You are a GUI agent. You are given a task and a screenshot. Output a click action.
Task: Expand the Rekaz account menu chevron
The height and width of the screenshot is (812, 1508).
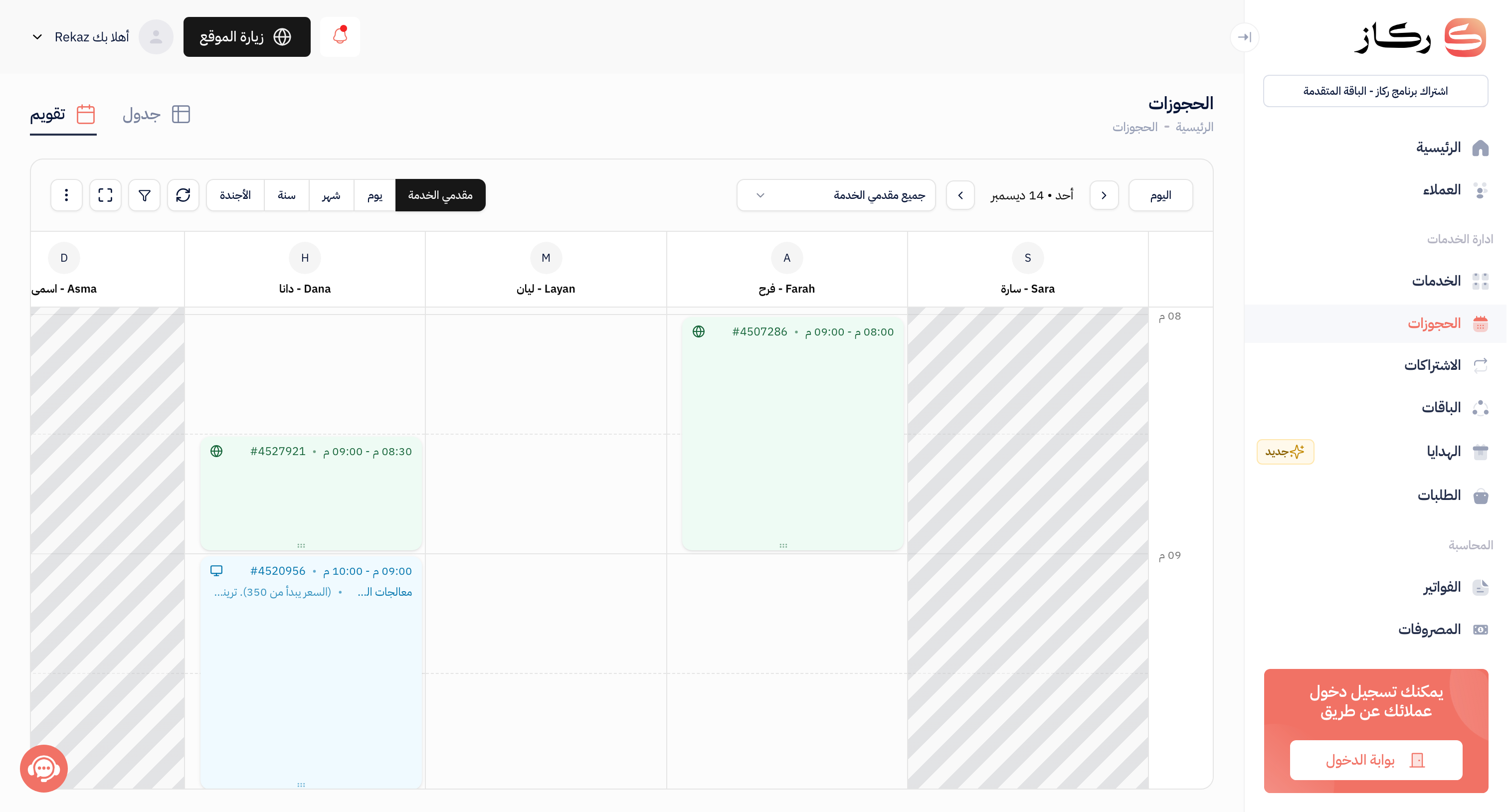coord(37,37)
